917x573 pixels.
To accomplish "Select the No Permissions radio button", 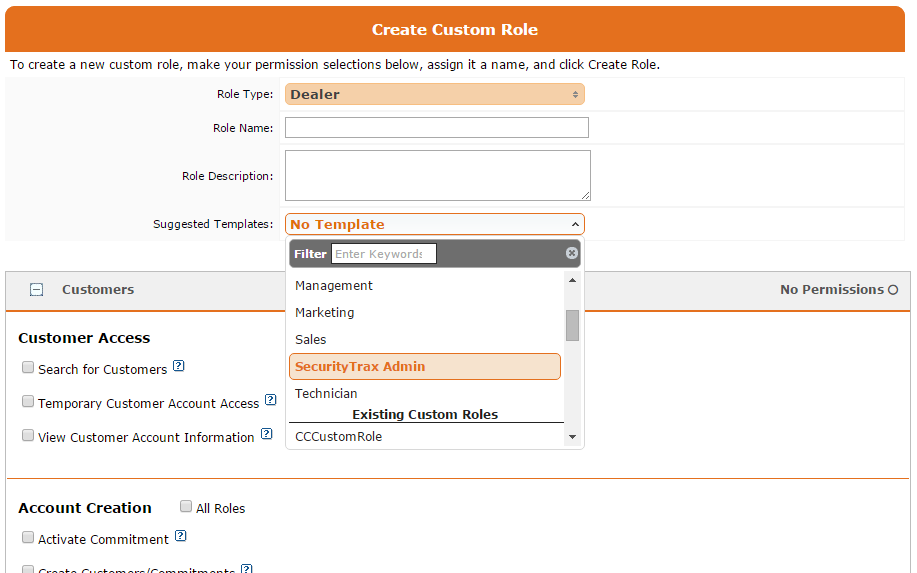I will (x=893, y=290).
